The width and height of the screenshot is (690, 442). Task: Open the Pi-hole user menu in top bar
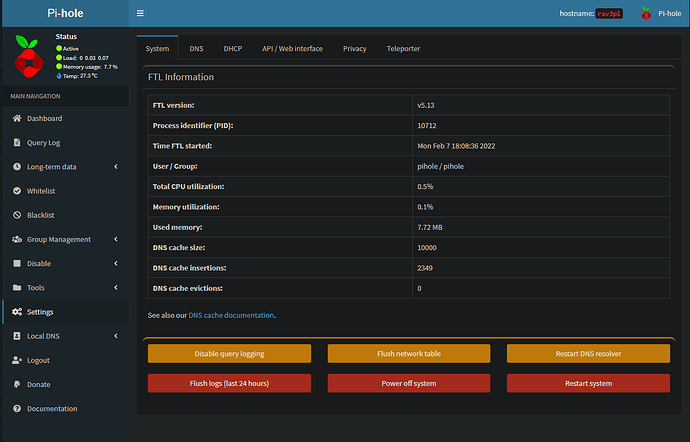click(x=661, y=14)
